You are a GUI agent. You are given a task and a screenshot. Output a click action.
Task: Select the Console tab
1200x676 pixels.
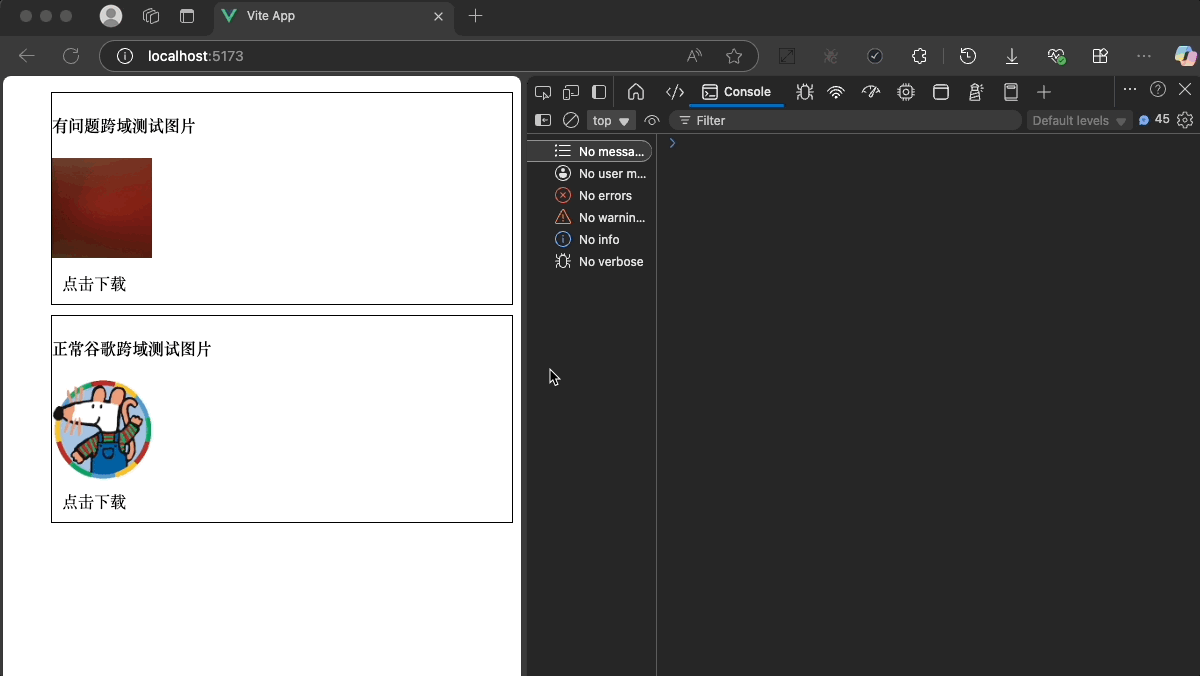(737, 92)
